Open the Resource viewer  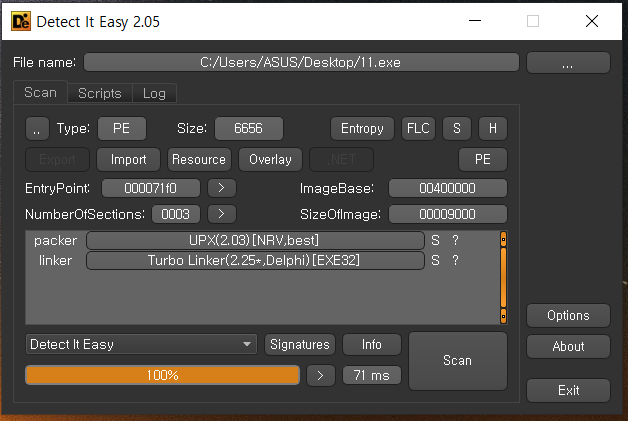[x=199, y=159]
